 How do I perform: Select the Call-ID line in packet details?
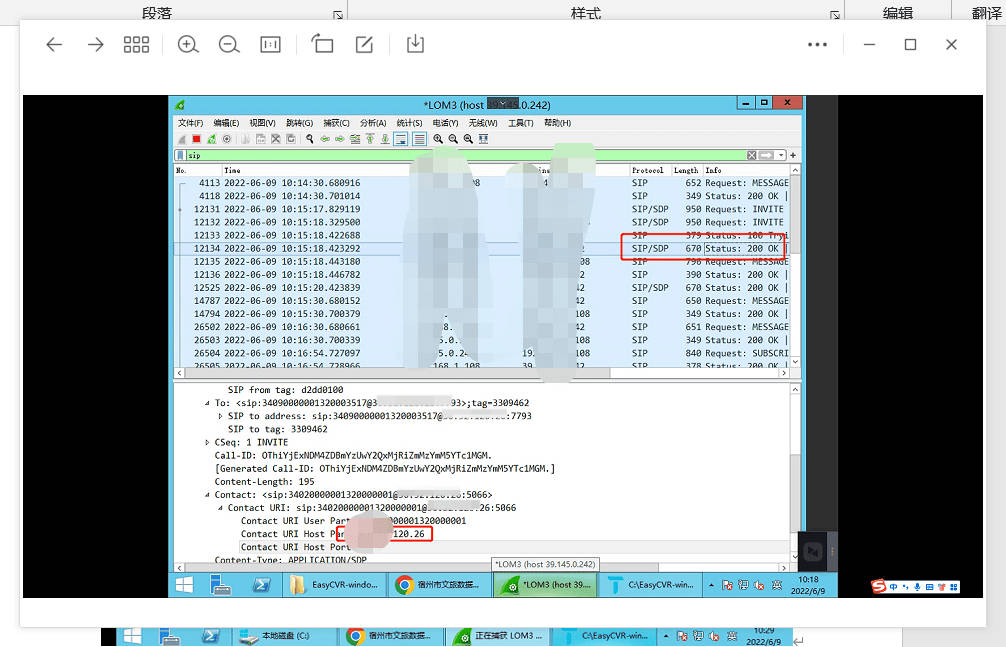[353, 456]
